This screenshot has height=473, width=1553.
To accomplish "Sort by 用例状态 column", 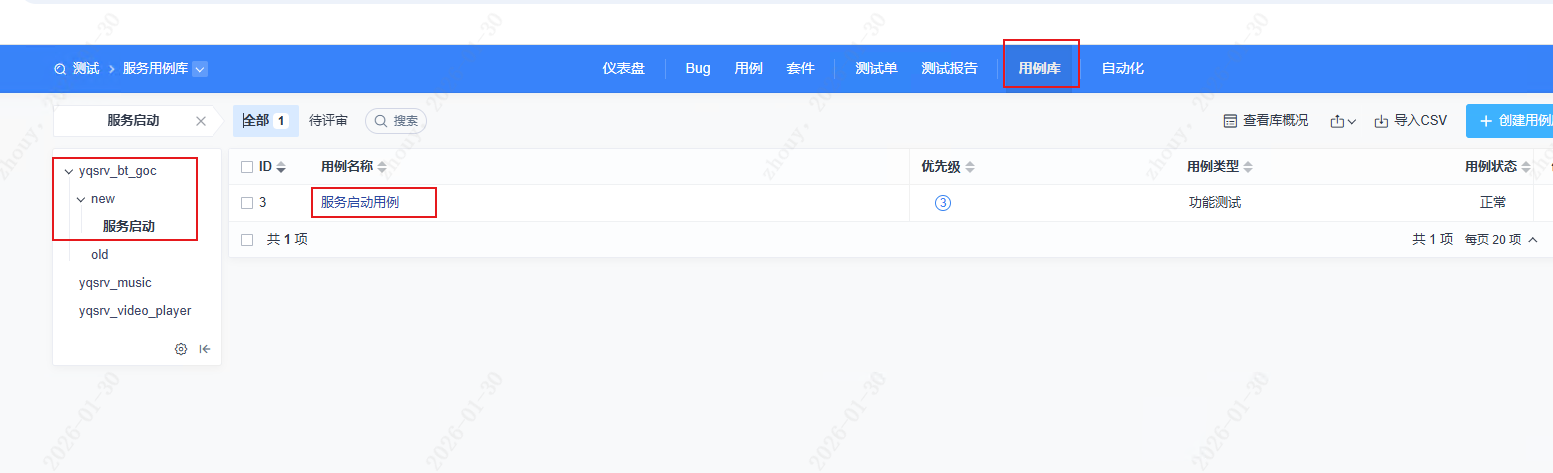I will (x=1526, y=167).
